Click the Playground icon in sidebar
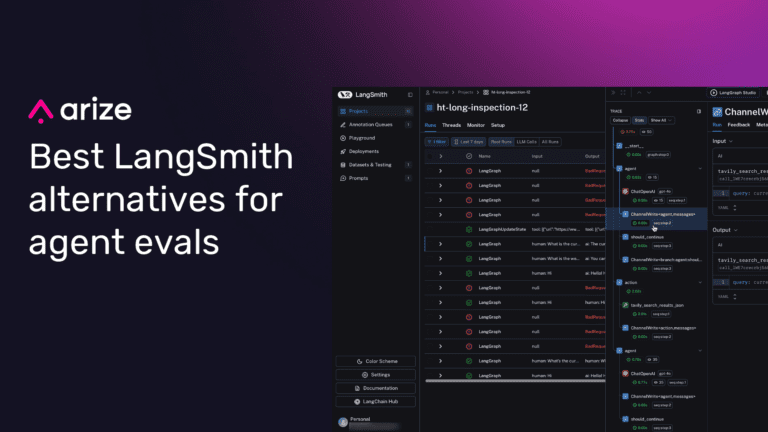This screenshot has height=432, width=768. (x=343, y=138)
